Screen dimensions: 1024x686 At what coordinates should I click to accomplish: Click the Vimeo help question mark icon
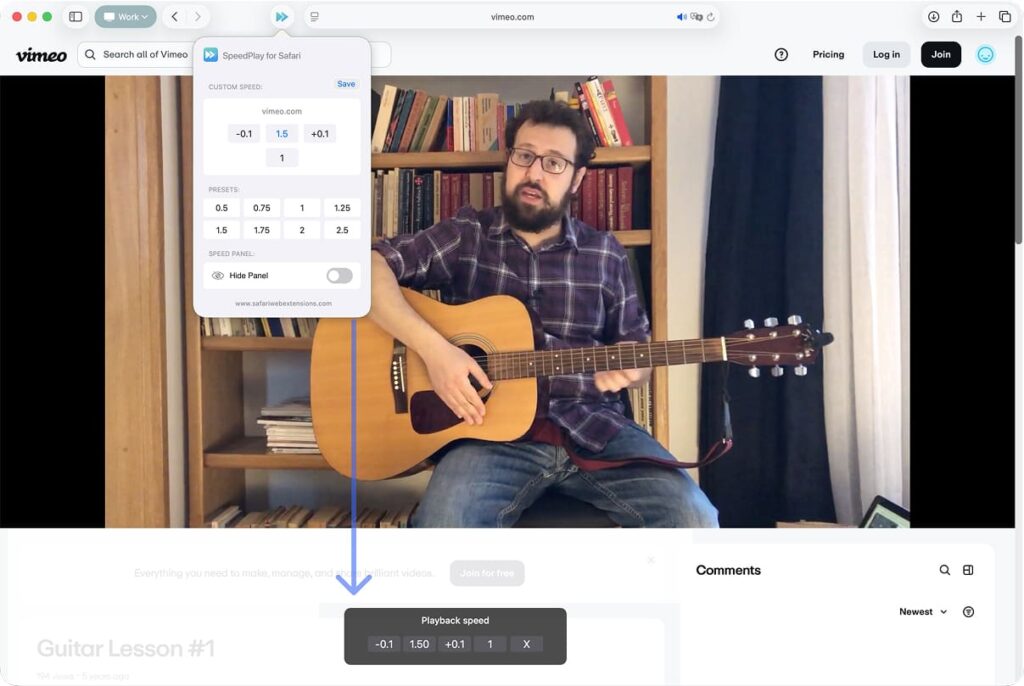(x=781, y=55)
